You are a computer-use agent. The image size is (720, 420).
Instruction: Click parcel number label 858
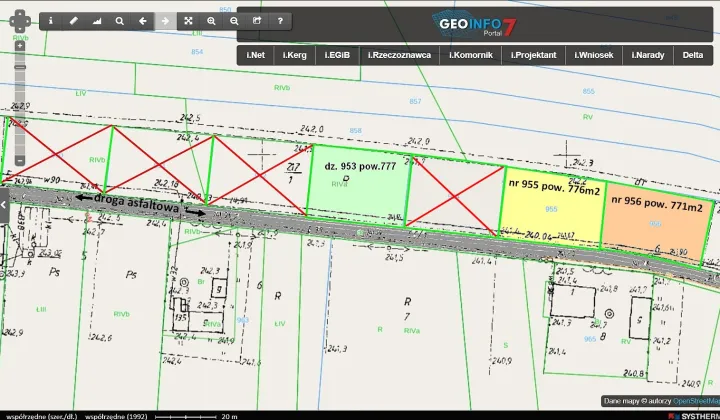coord(355,131)
